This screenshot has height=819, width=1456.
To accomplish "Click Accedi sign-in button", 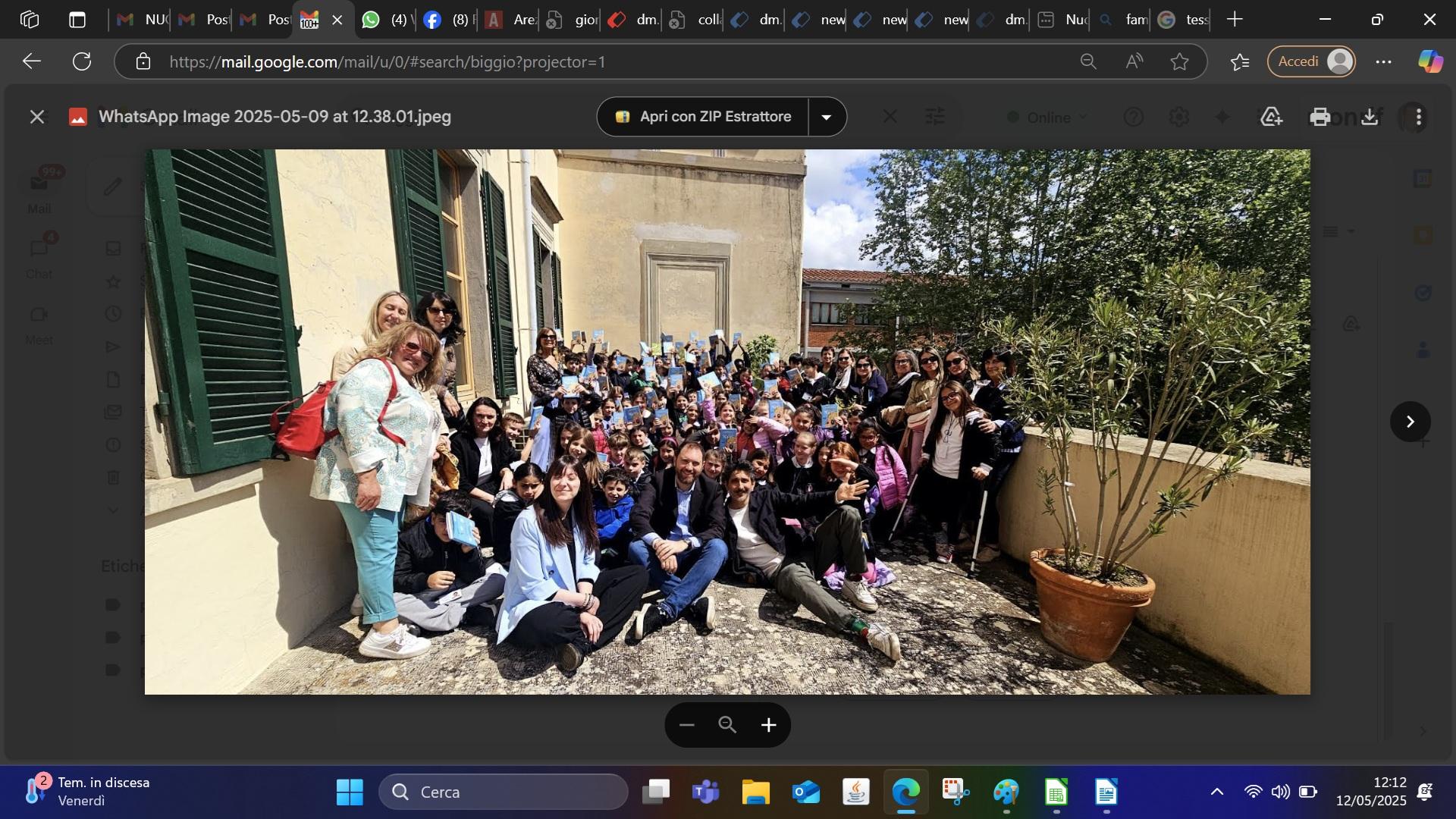I will coord(1311,61).
